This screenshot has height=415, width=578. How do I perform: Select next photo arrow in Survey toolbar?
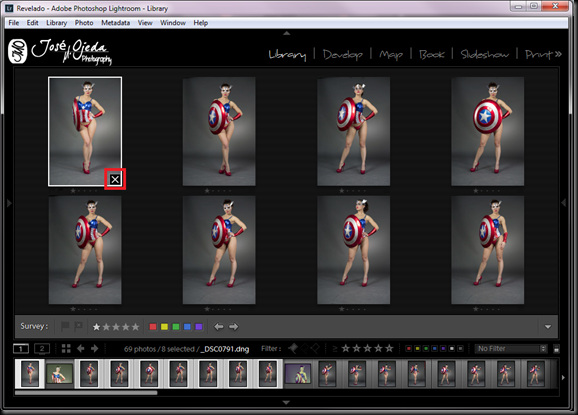click(x=233, y=327)
